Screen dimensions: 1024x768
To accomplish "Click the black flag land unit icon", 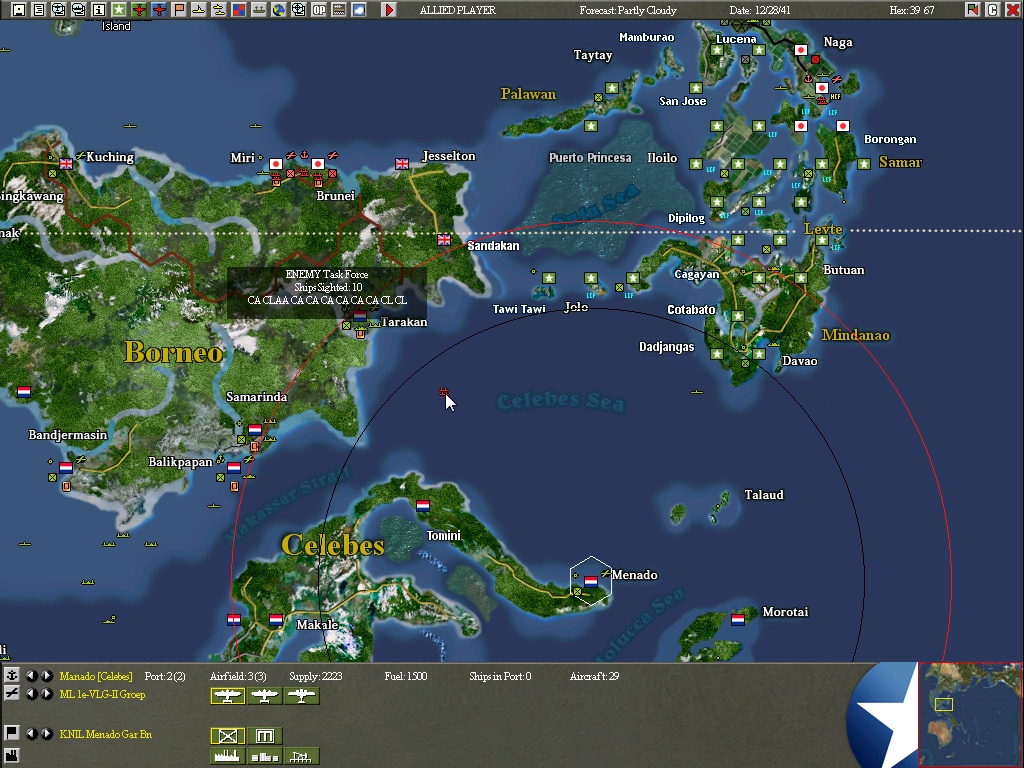I will click(11, 733).
